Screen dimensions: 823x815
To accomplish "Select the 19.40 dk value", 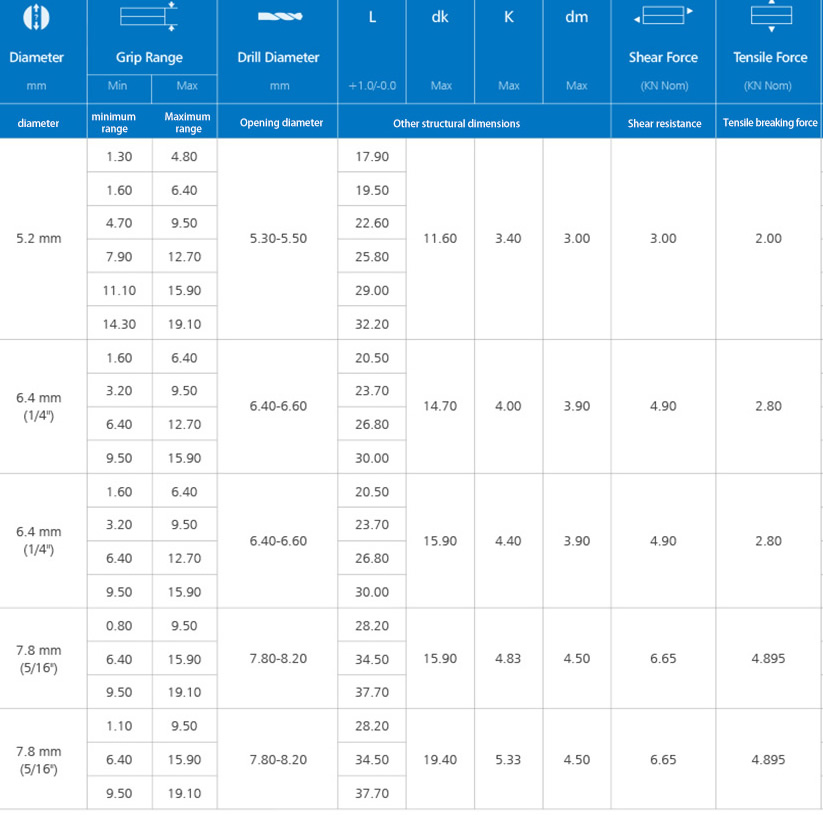I will click(440, 760).
